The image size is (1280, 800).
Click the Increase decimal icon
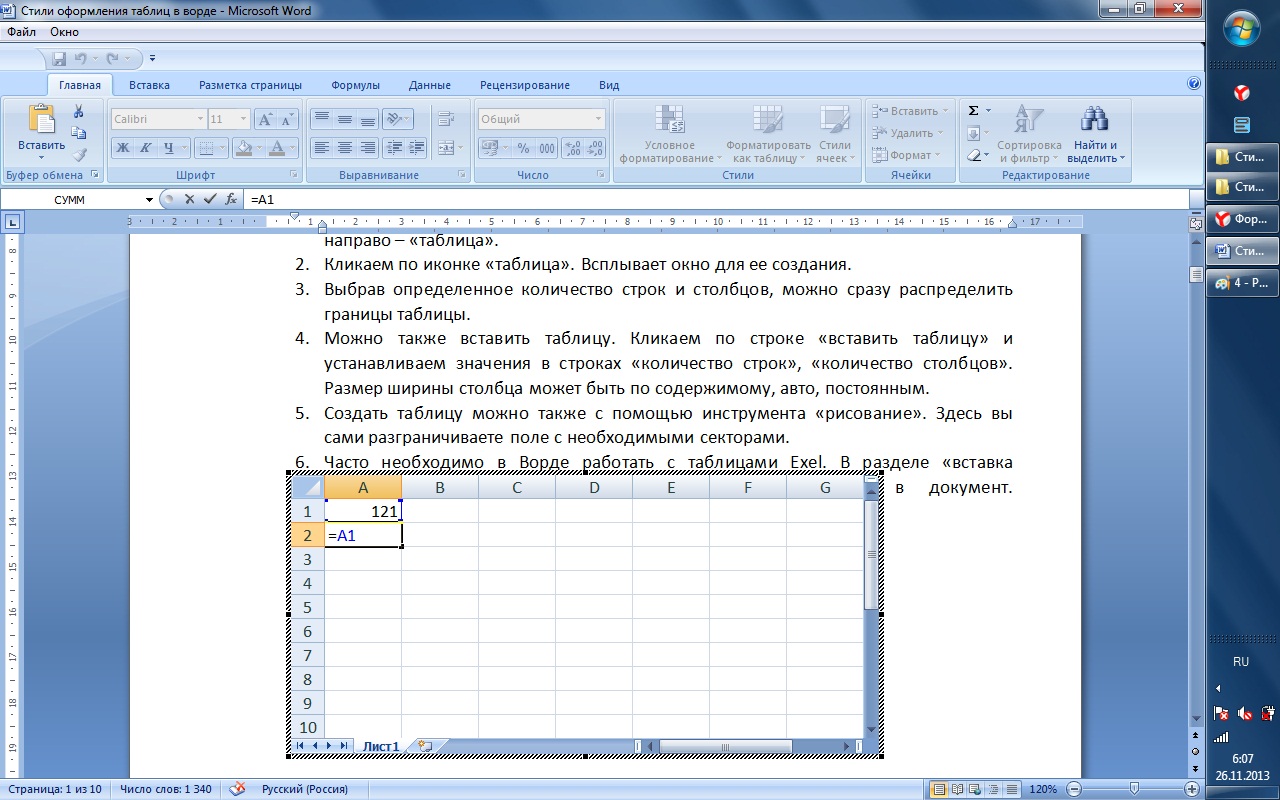point(573,148)
